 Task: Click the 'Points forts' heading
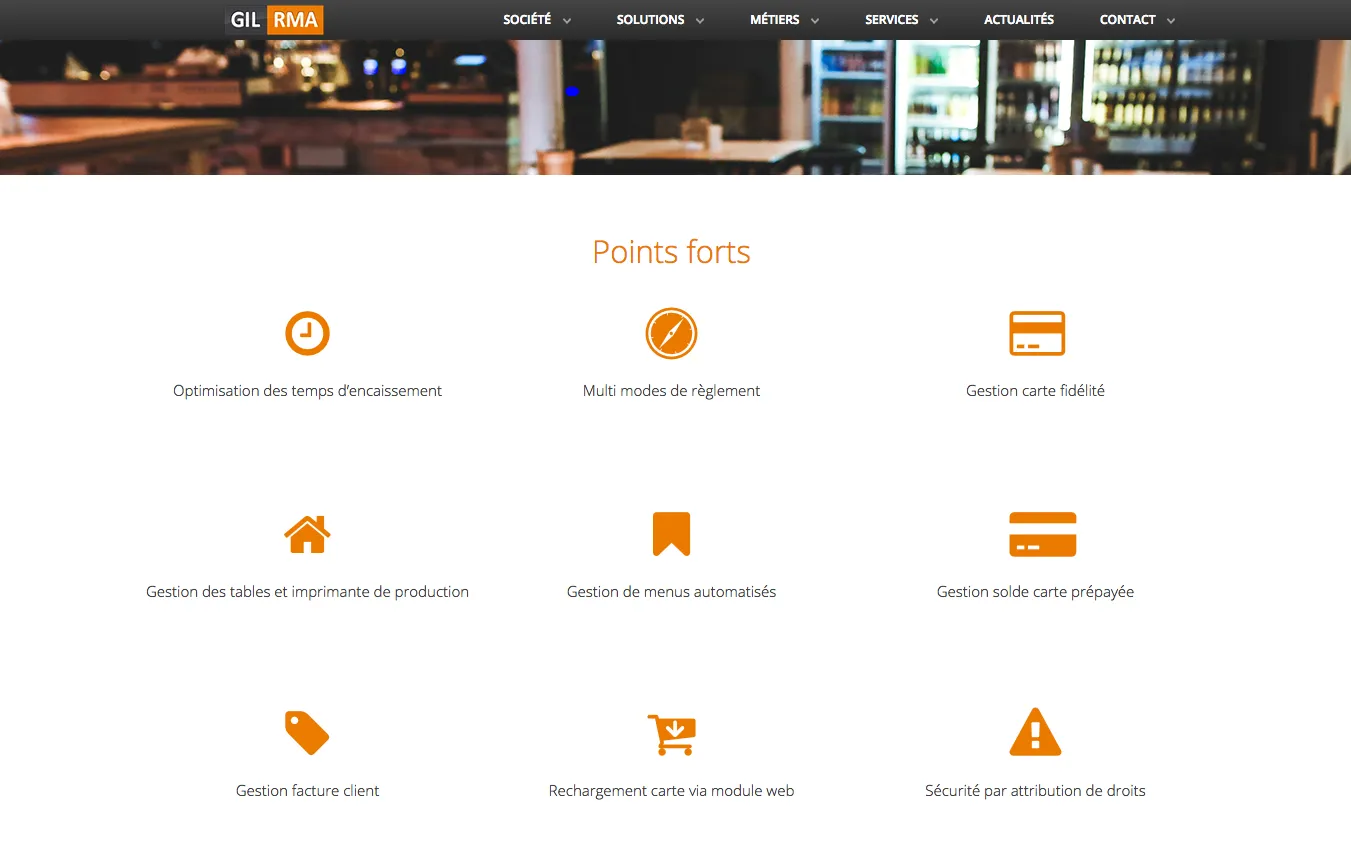pyautogui.click(x=671, y=252)
